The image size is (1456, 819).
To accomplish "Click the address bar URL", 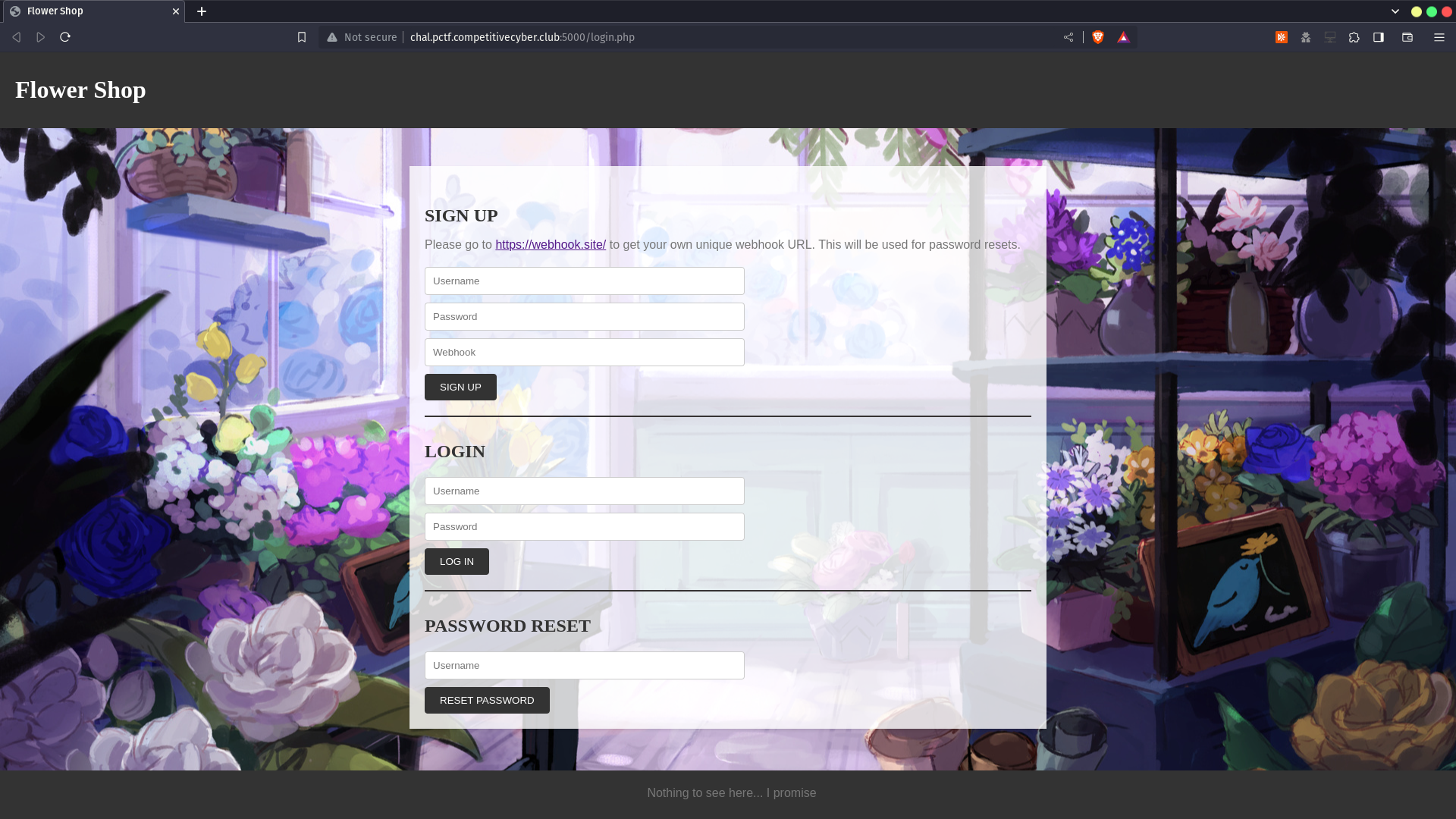I will coord(522,37).
